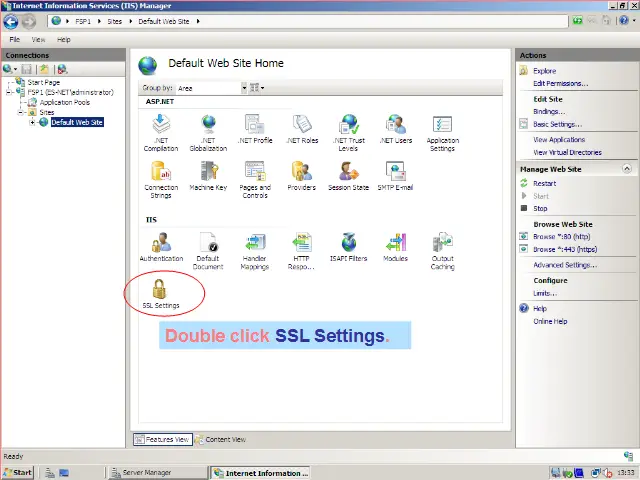
Task: Click the taskbar clock showing 13:33
Action: [625, 473]
